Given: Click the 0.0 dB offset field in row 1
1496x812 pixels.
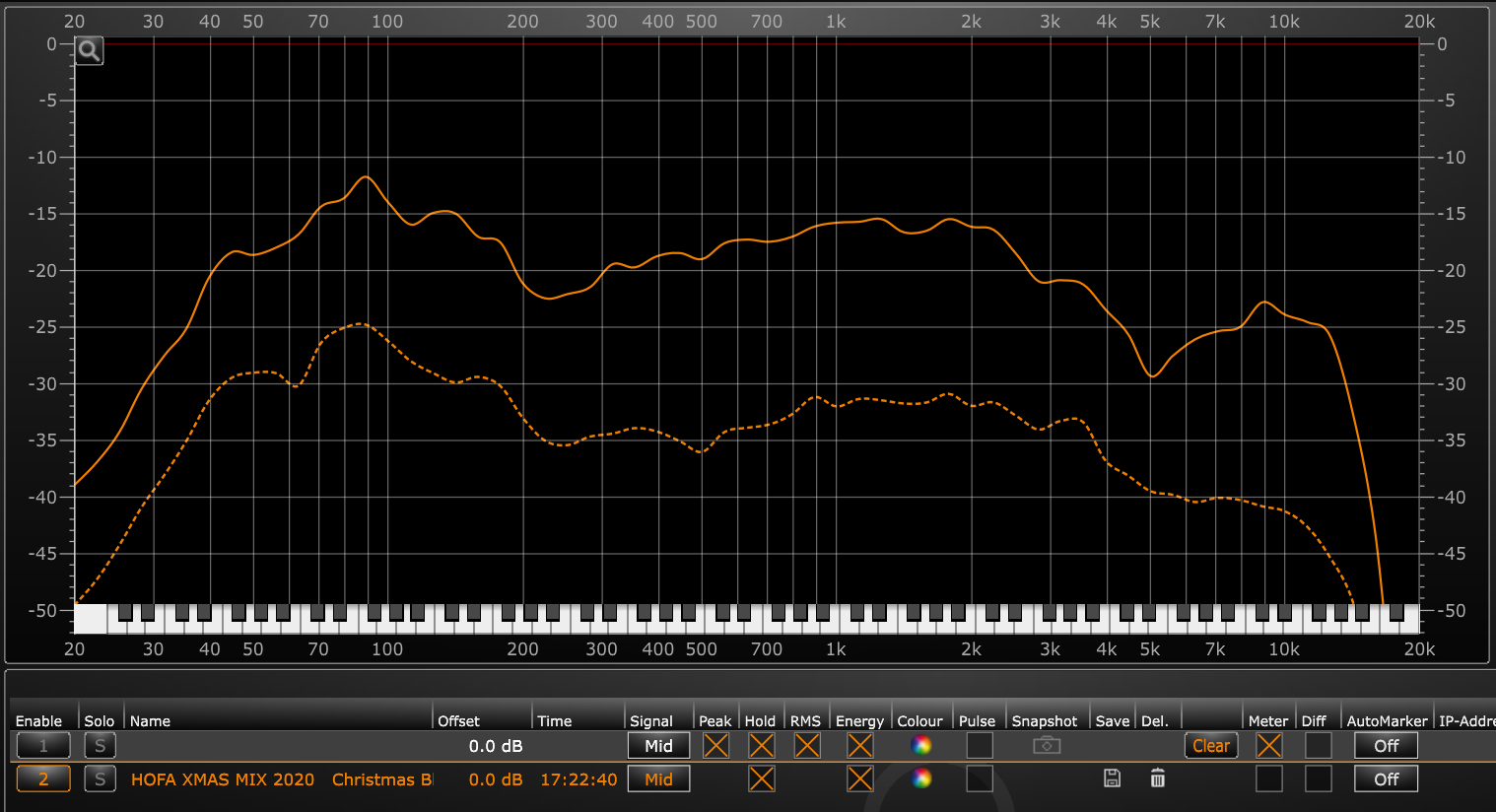Looking at the screenshot, I should [x=495, y=746].
